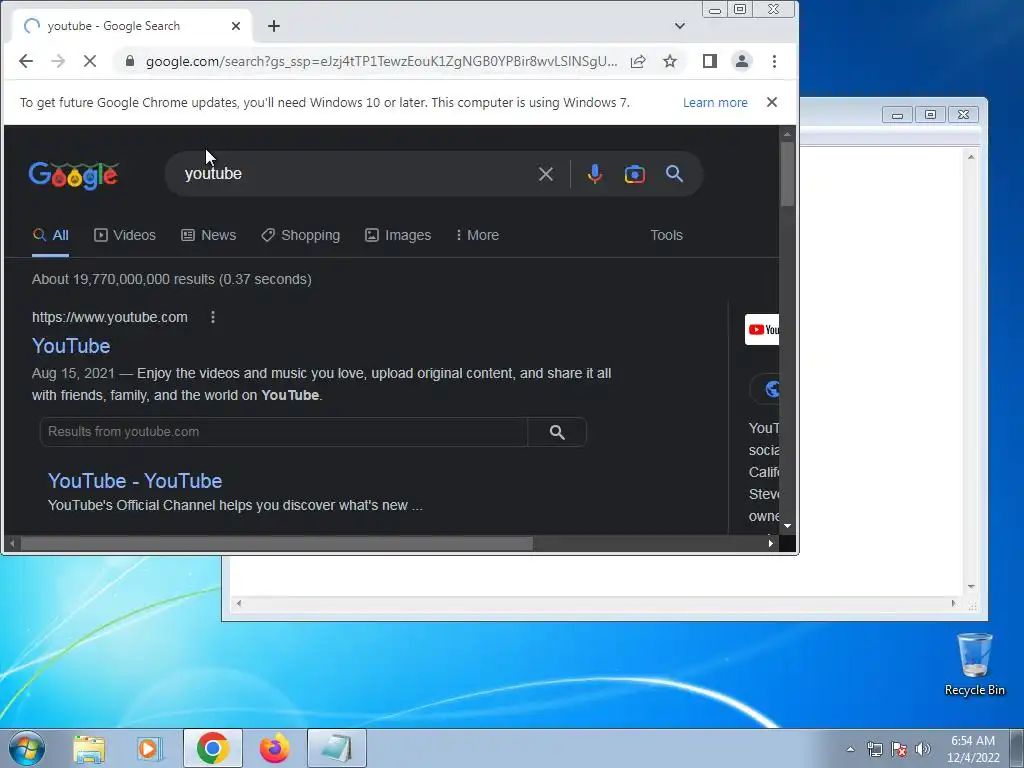This screenshot has width=1024, height=768.
Task: Open the Chrome side panel icon
Action: tap(710, 61)
